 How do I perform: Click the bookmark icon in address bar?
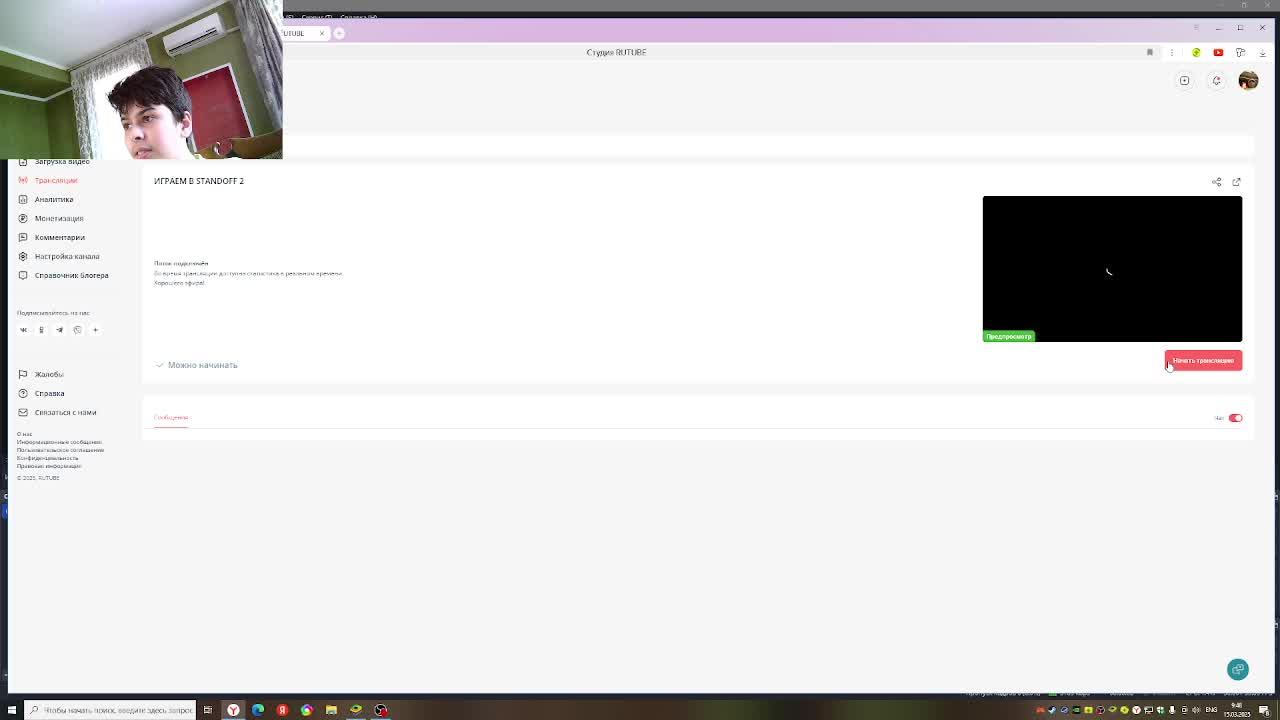pos(1150,52)
